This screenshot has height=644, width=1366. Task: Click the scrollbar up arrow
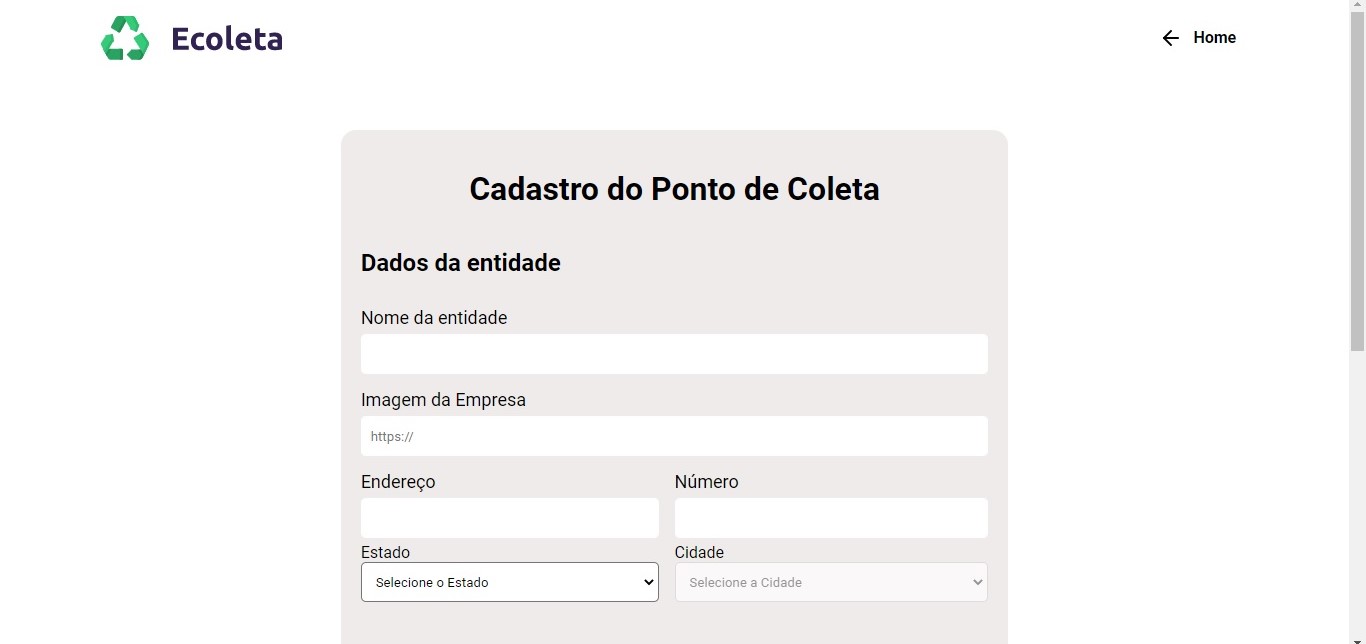pyautogui.click(x=1358, y=6)
